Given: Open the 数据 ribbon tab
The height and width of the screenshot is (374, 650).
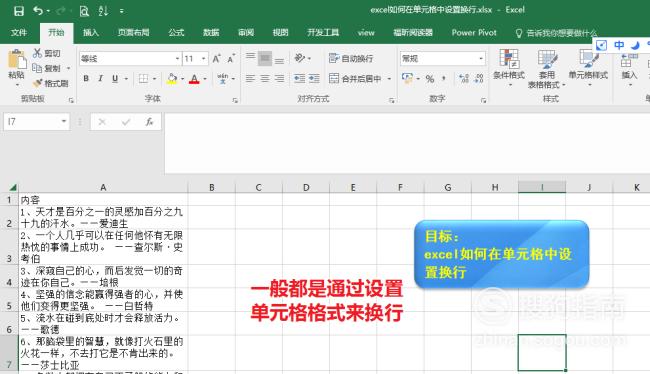Looking at the screenshot, I should tap(211, 32).
